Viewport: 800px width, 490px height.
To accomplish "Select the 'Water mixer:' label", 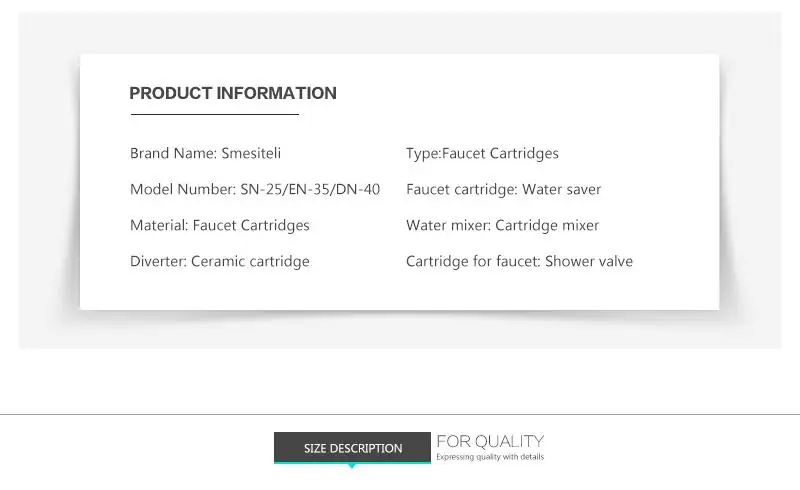I will click(x=448, y=226).
